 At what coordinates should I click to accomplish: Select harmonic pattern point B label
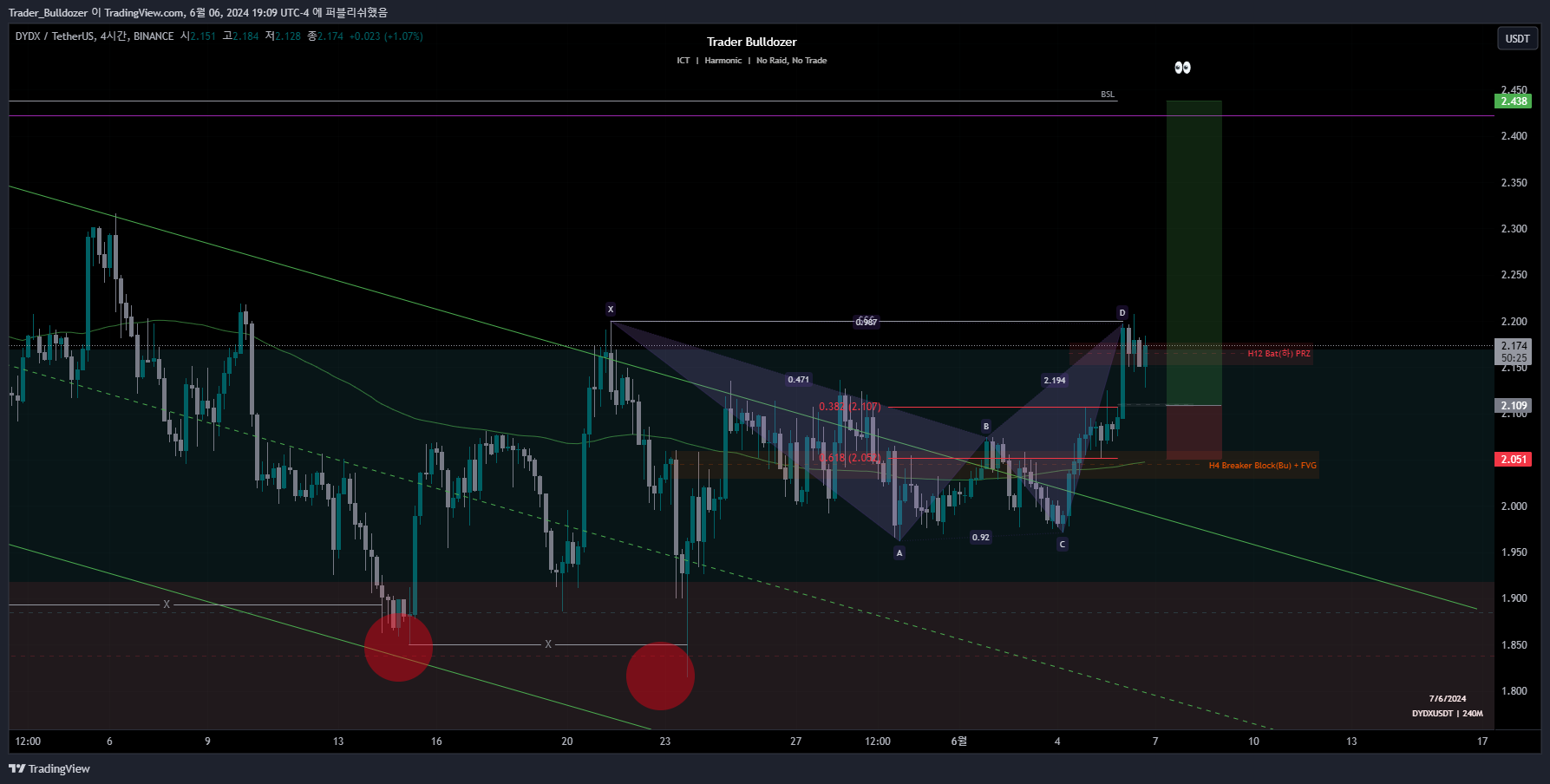(x=986, y=427)
